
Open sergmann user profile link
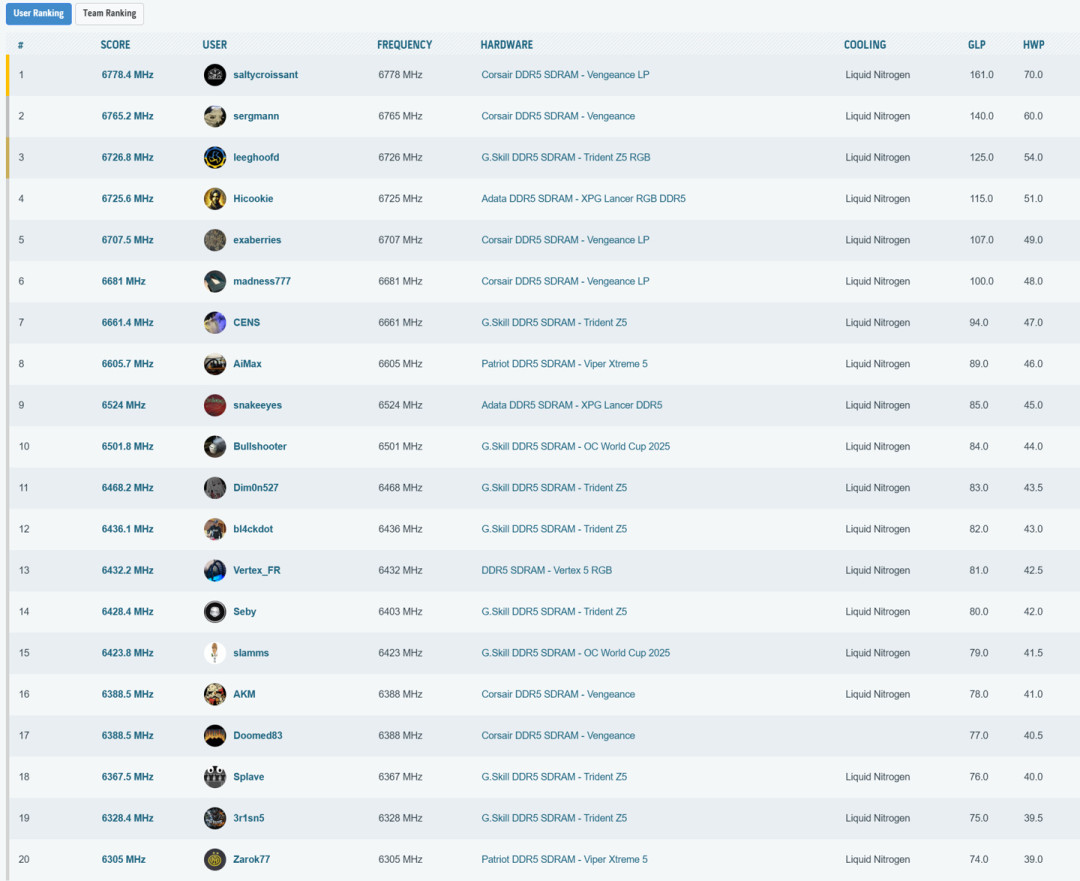click(x=256, y=116)
